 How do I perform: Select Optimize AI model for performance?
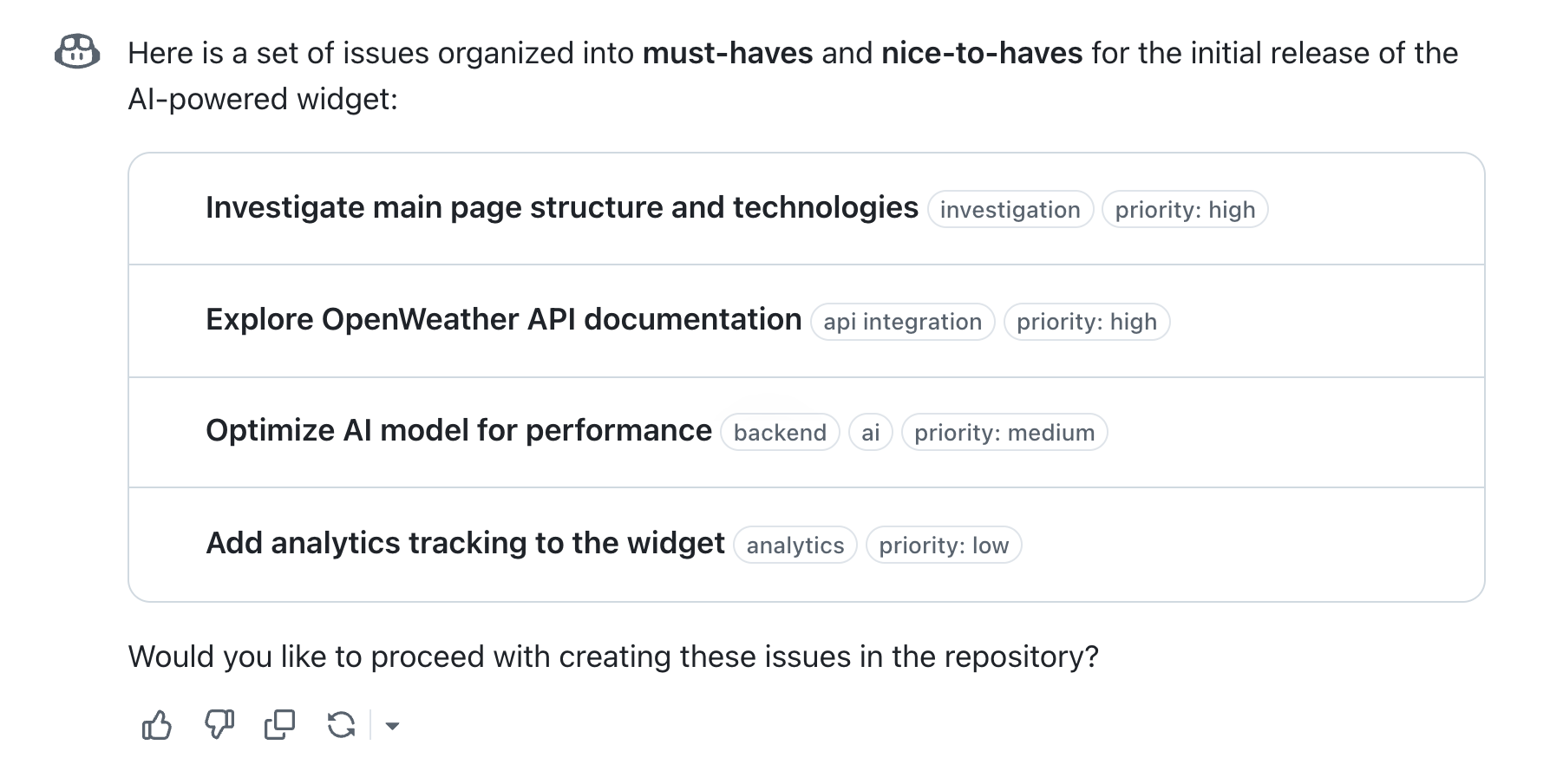[457, 430]
